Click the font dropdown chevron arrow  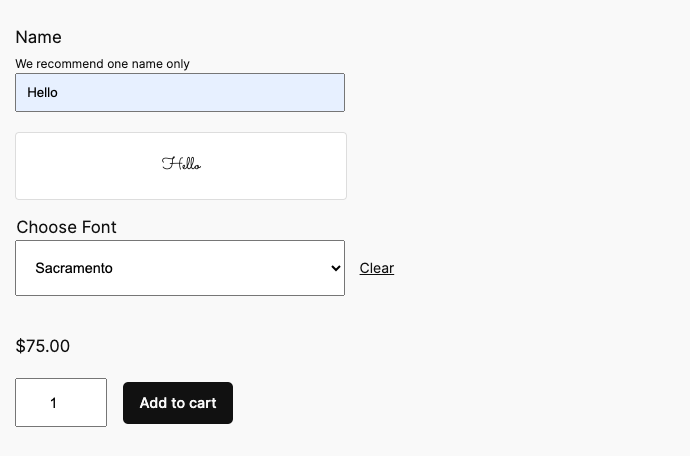[335, 268]
